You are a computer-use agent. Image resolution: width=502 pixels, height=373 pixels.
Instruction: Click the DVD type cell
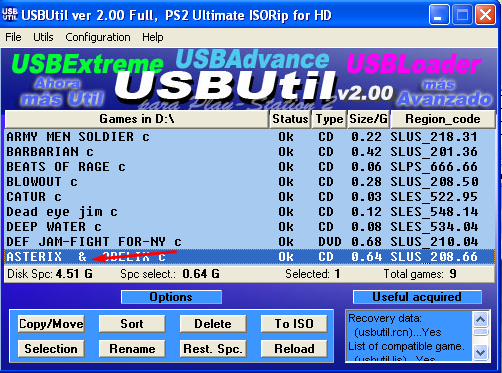click(x=329, y=242)
